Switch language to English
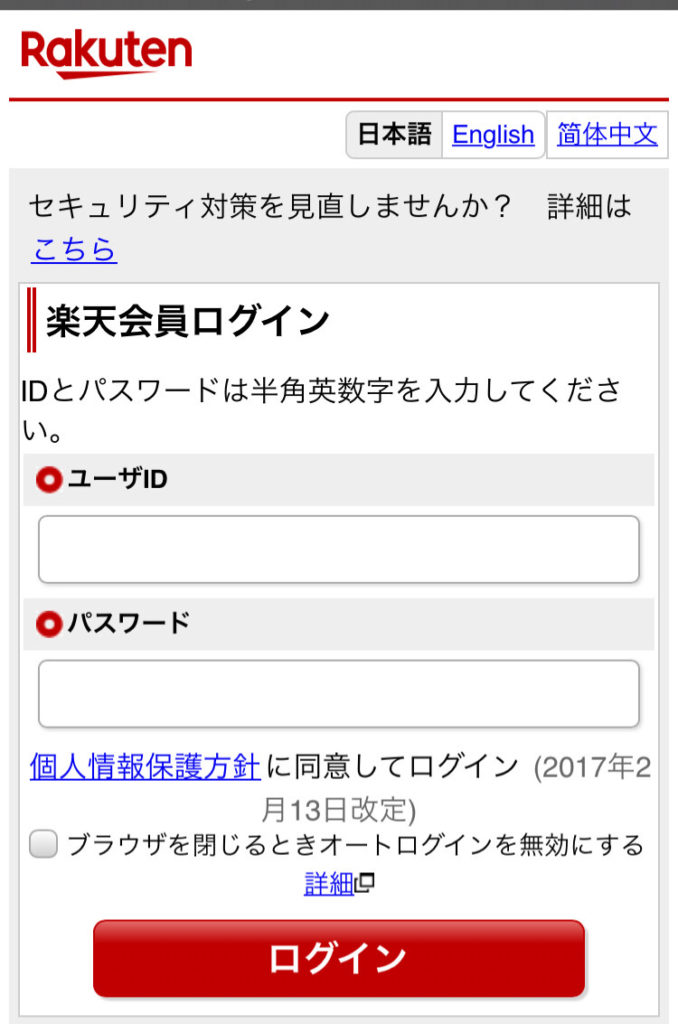Viewport: 678px width, 1024px height. [x=493, y=135]
